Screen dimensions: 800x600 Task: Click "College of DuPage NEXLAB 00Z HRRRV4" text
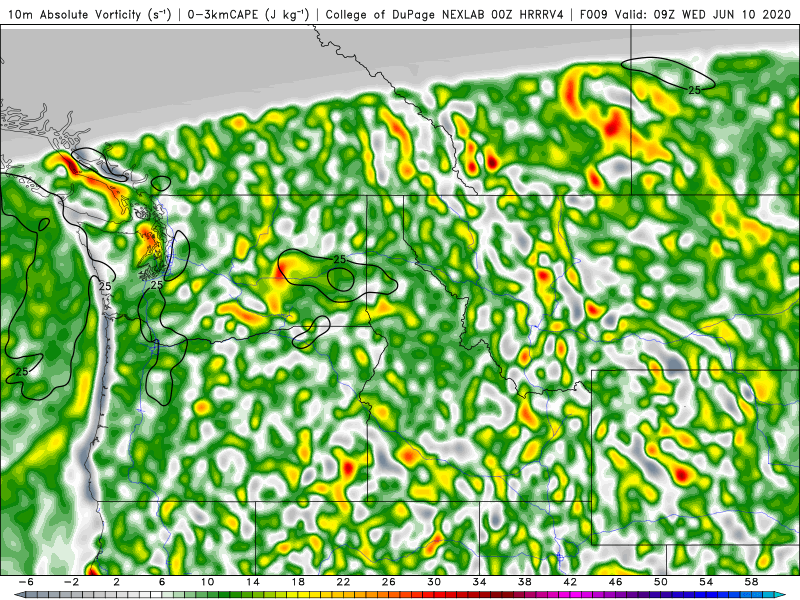(444, 15)
